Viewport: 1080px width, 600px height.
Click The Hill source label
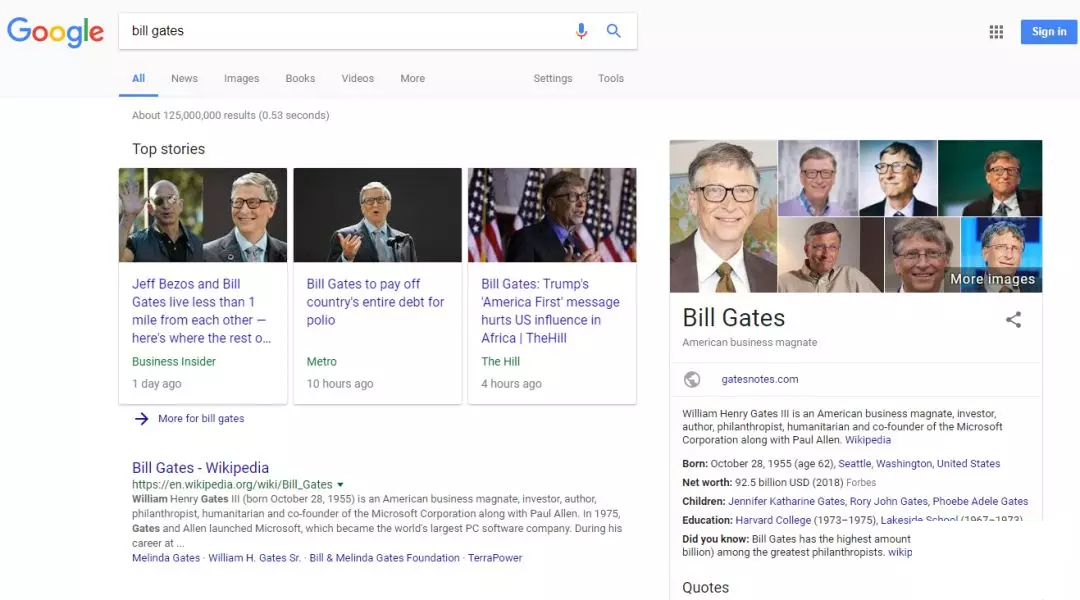tap(500, 362)
